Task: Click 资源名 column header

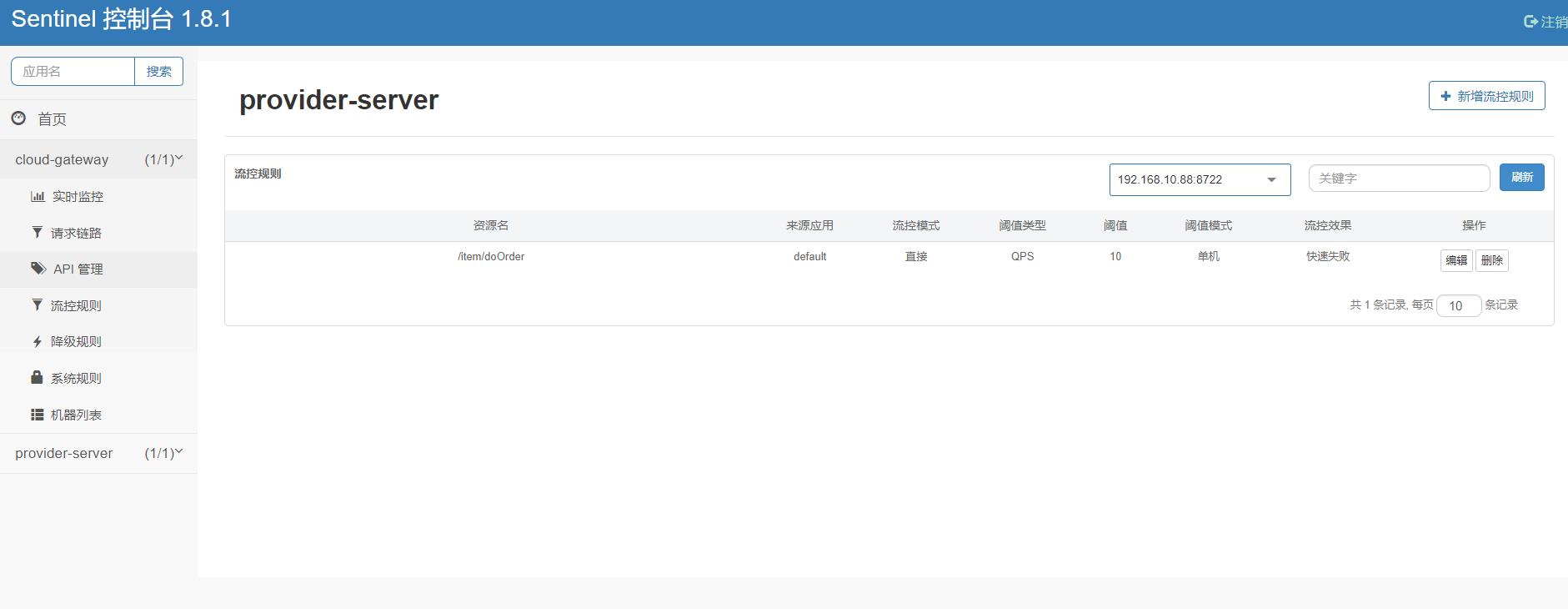Action: pos(490,225)
